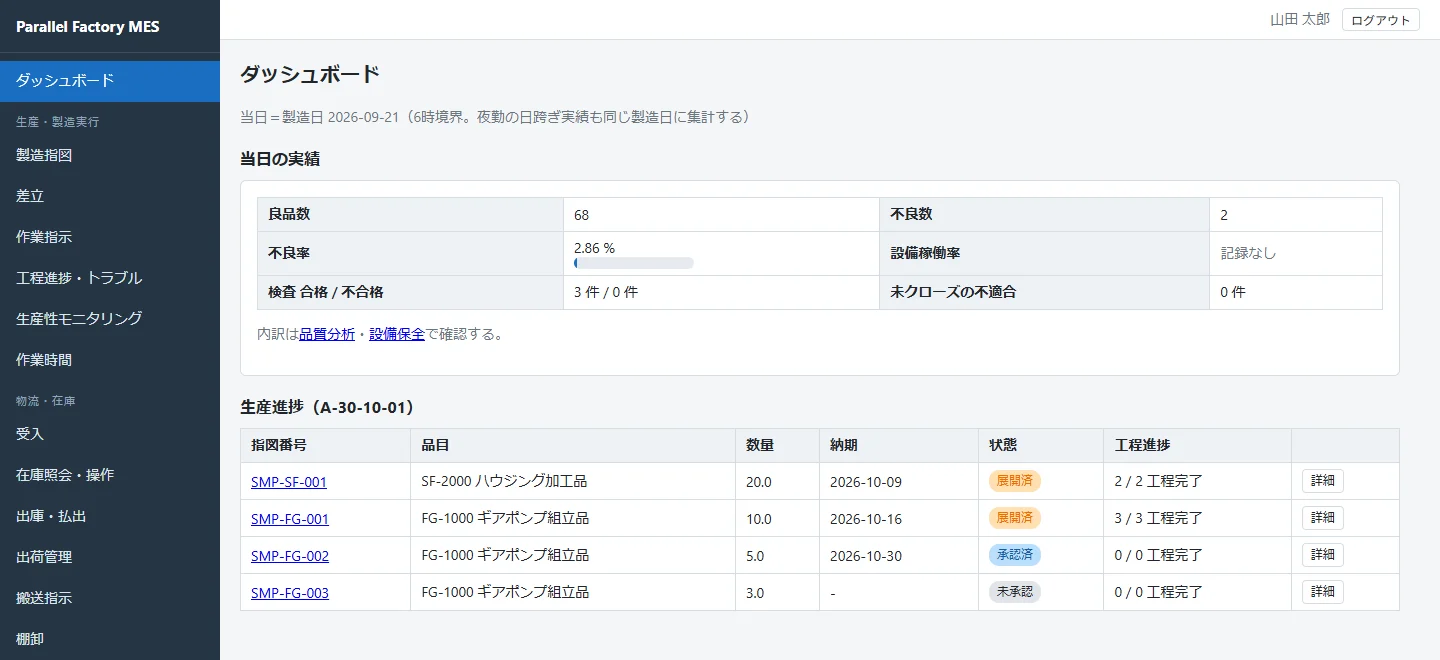
Task: Click 詳細 for SMP-FG-001 row
Action: pos(1323,518)
